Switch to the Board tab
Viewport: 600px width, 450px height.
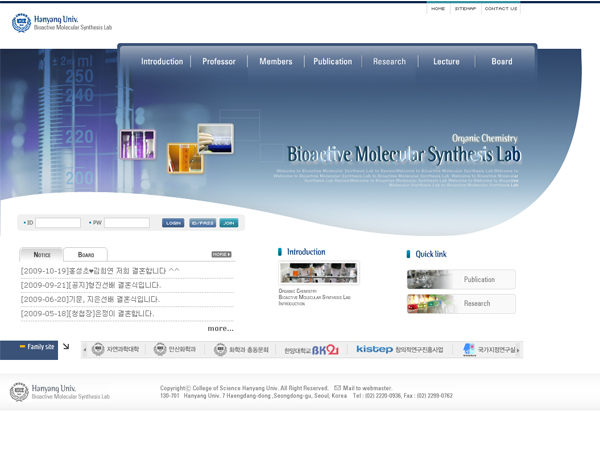point(86,255)
